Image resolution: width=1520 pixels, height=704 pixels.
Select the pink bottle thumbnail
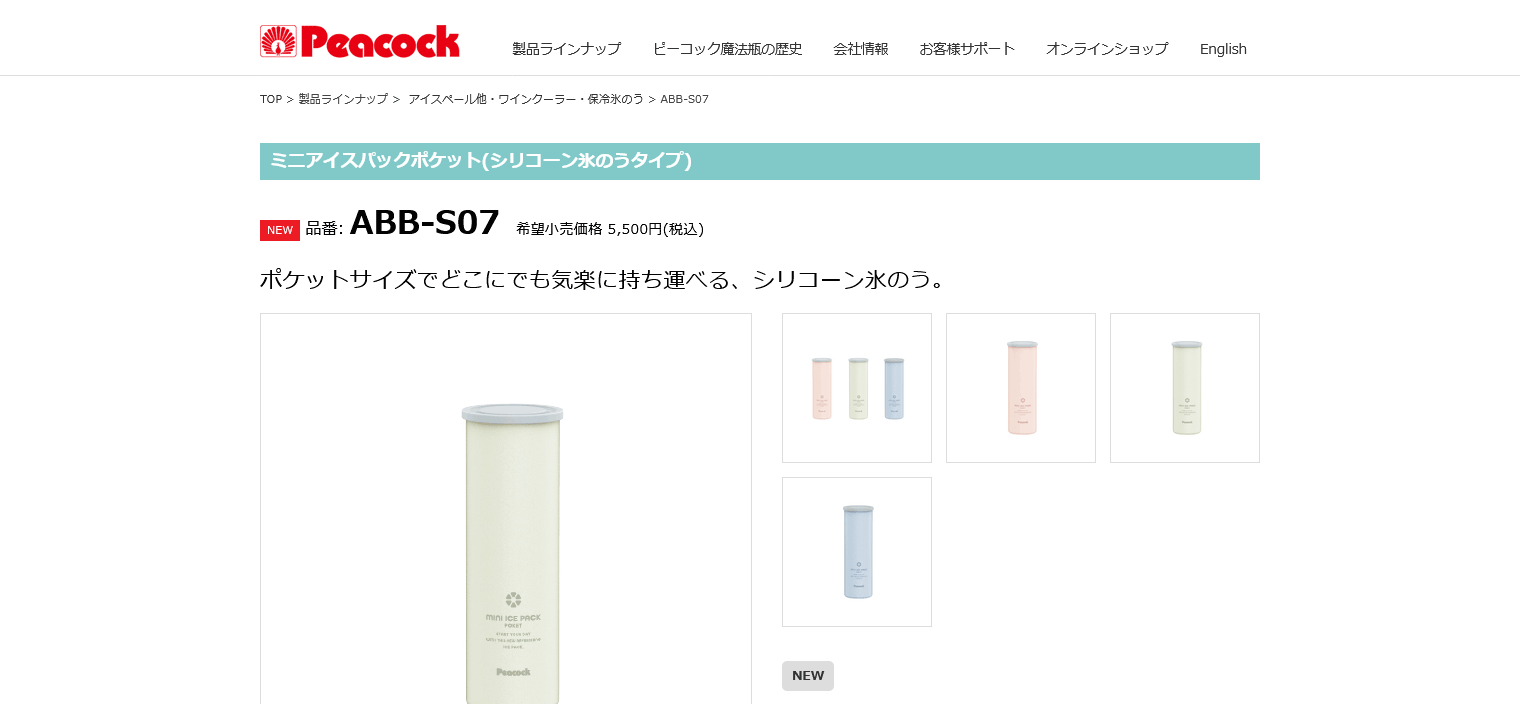tap(1021, 388)
